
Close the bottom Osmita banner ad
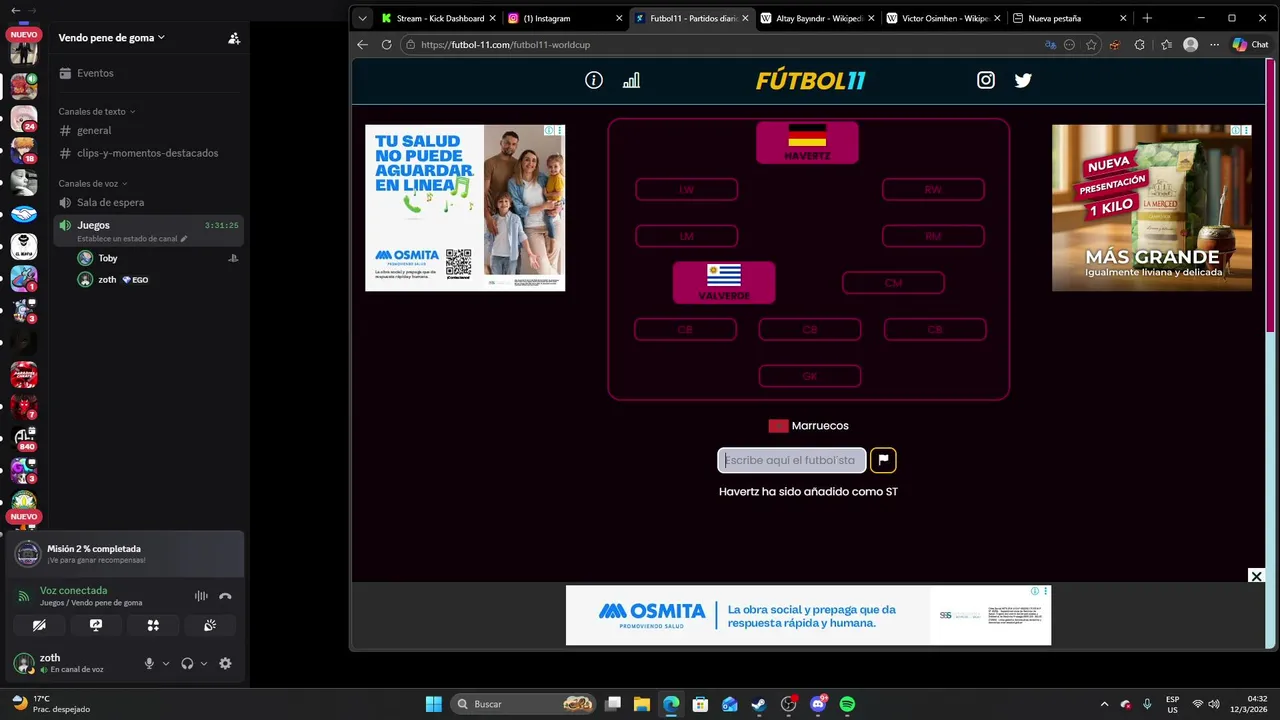coord(1256,575)
